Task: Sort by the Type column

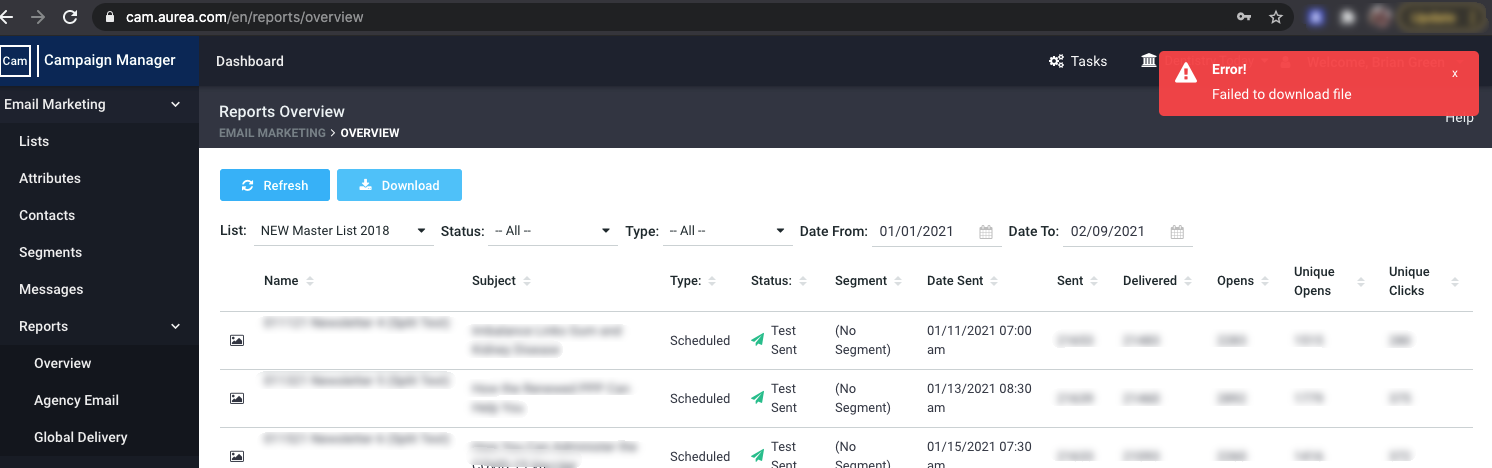Action: [692, 281]
